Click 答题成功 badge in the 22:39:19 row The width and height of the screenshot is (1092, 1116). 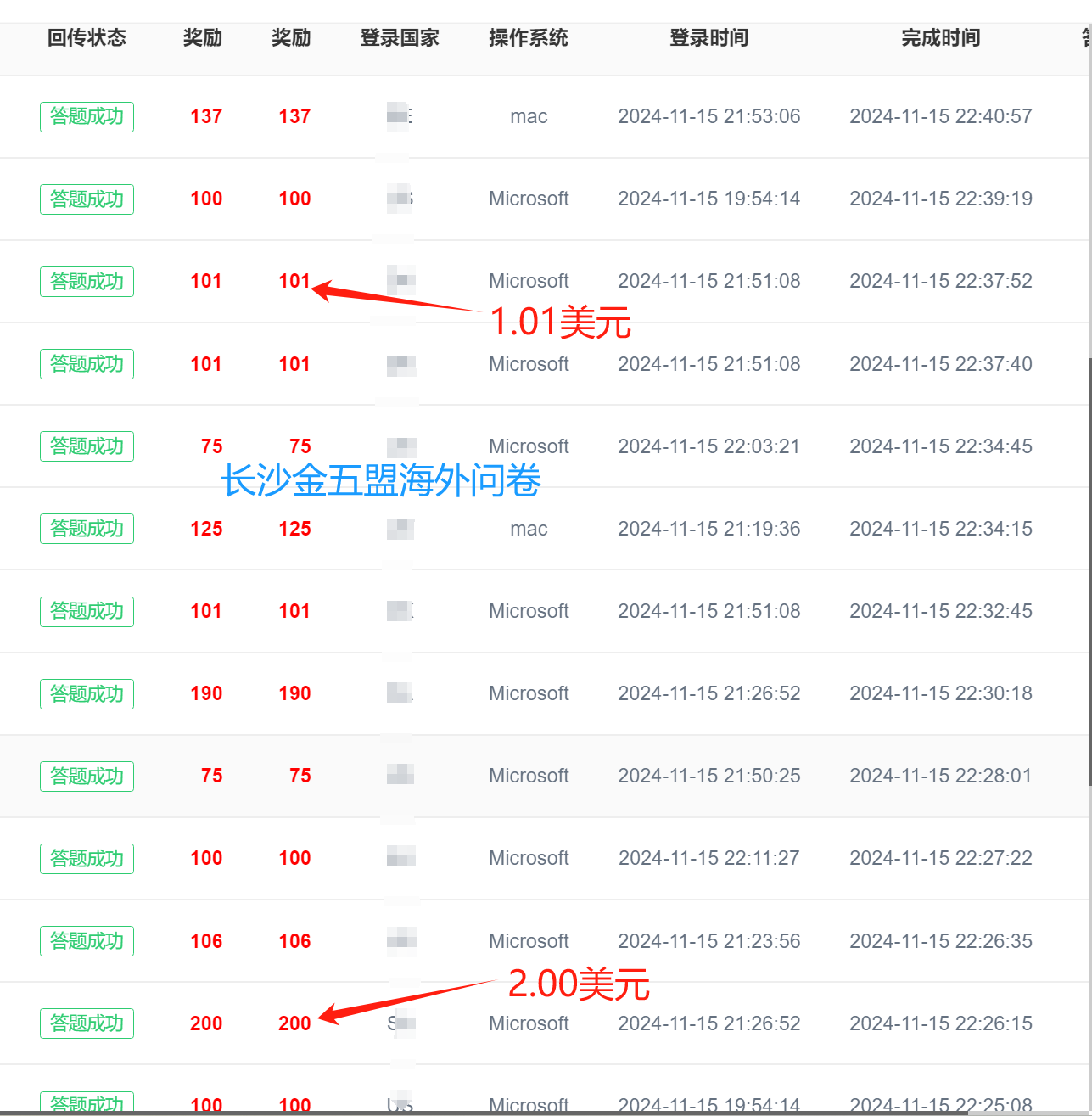pos(87,199)
